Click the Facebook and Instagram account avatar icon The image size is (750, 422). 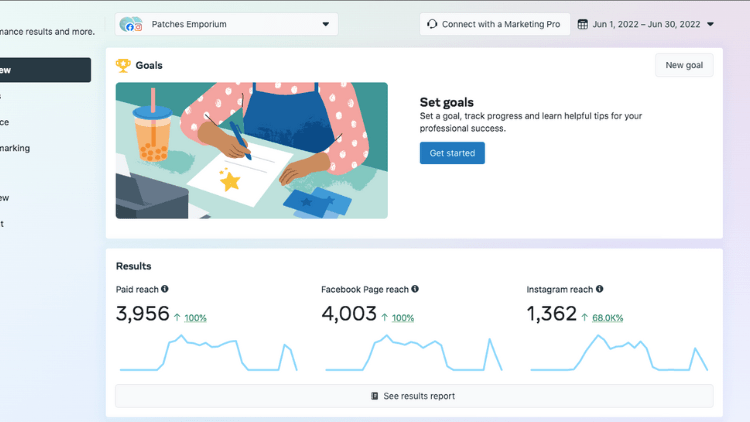coord(131,24)
